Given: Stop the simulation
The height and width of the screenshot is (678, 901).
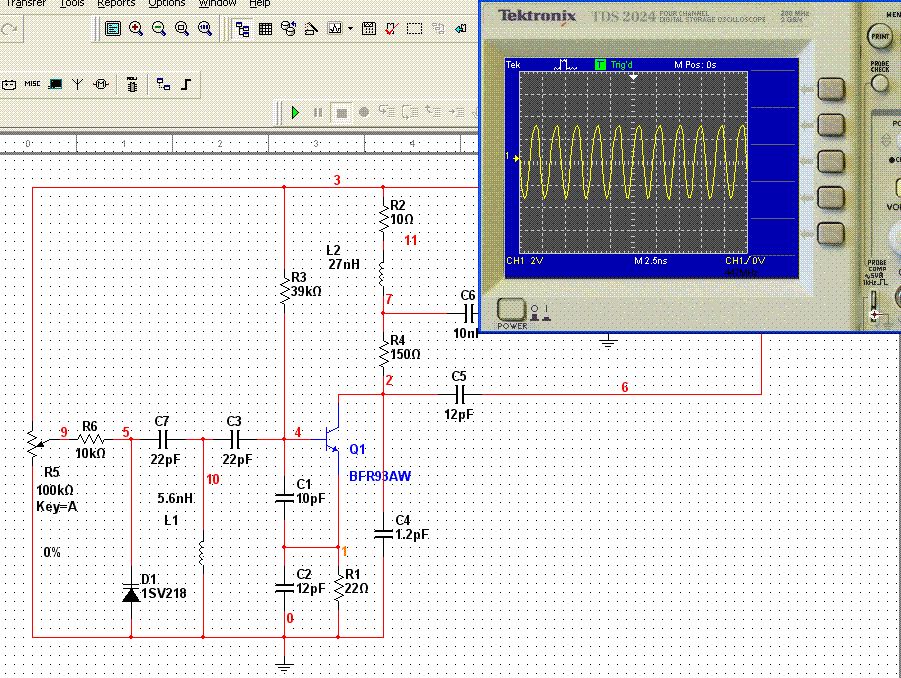Looking at the screenshot, I should point(341,113).
